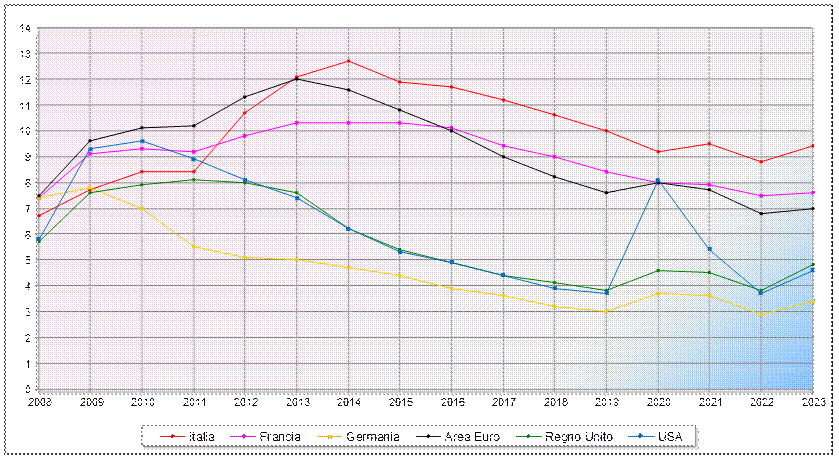
Task: Click the highest peak point of red line
Action: (348, 61)
